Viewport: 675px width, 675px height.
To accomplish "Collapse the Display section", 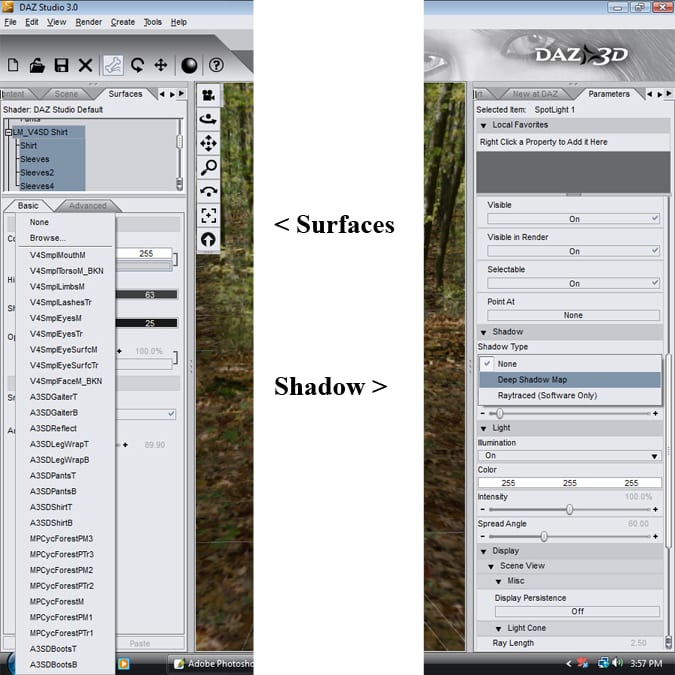I will [483, 551].
